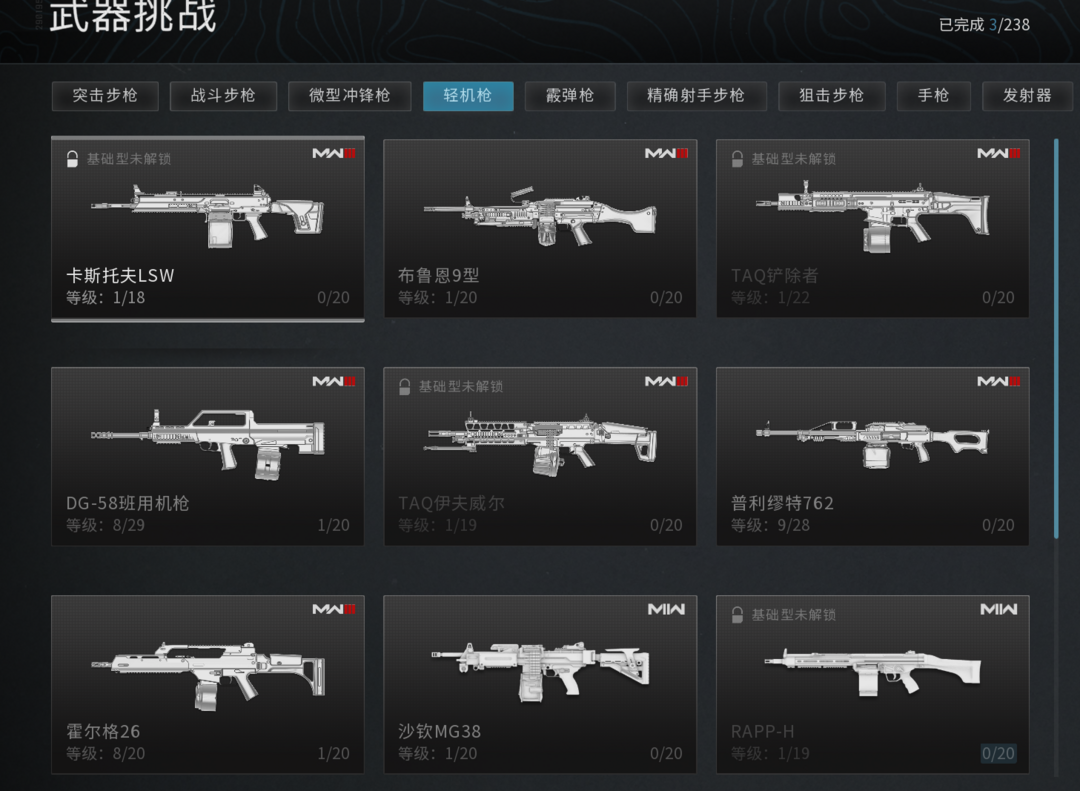Image resolution: width=1080 pixels, height=791 pixels.
Task: Open the 微型冲锋枪 category tab
Action: point(350,96)
